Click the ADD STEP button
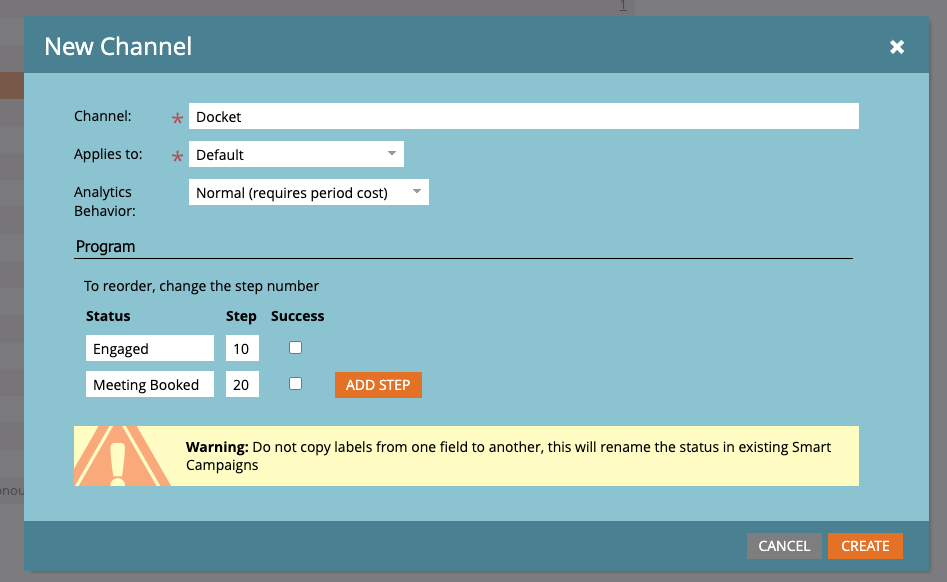 click(378, 385)
